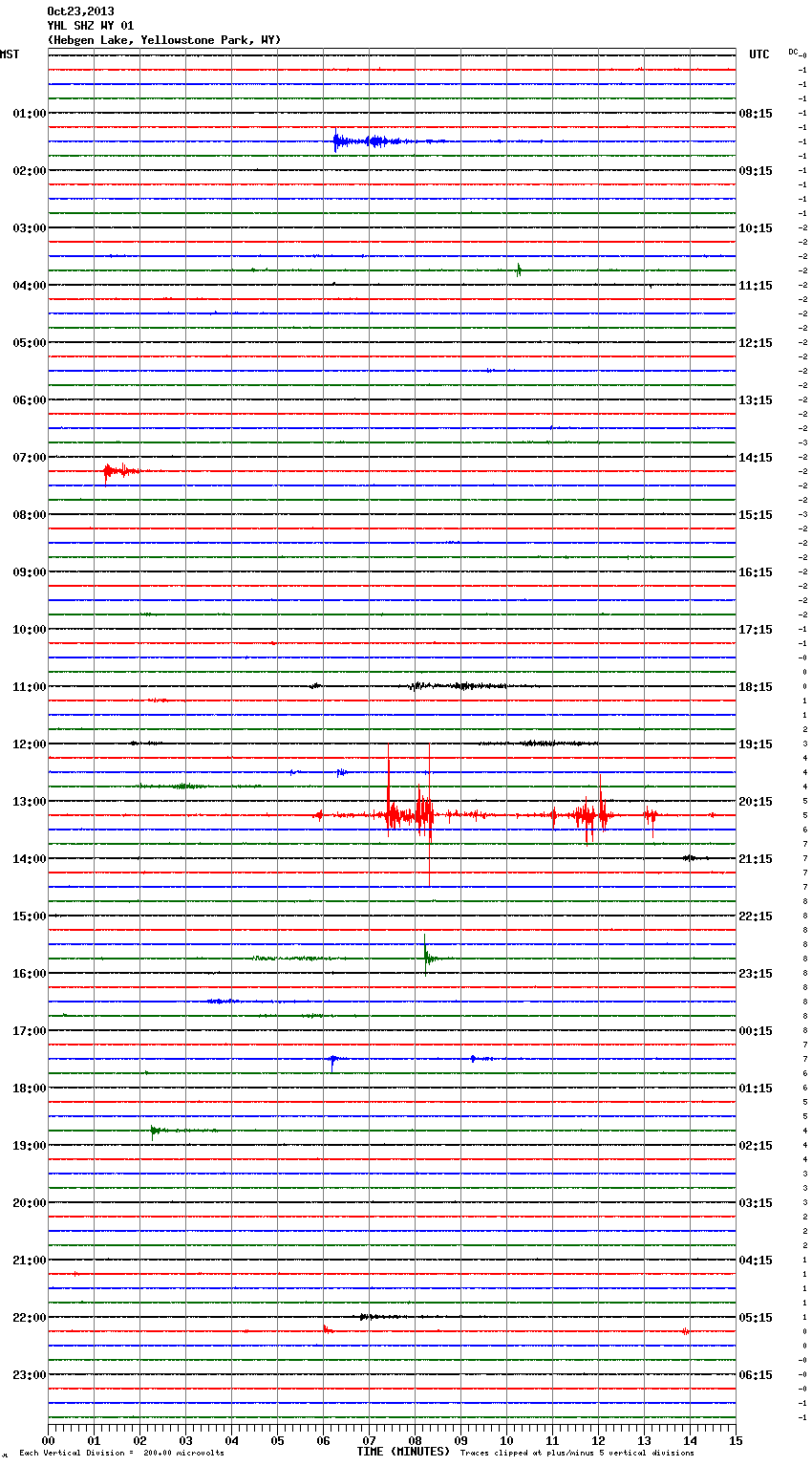Click the "19:00" MST time label

pyautogui.click(x=30, y=1146)
